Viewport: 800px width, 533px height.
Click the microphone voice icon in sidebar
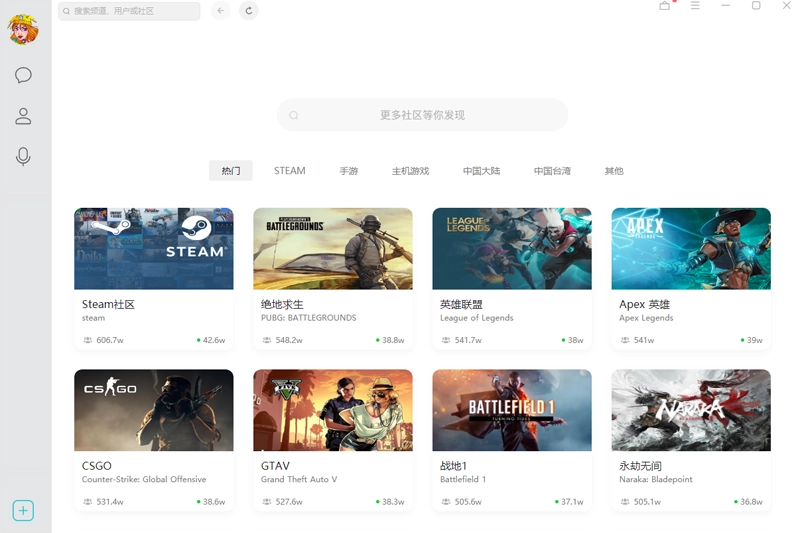pos(23,157)
